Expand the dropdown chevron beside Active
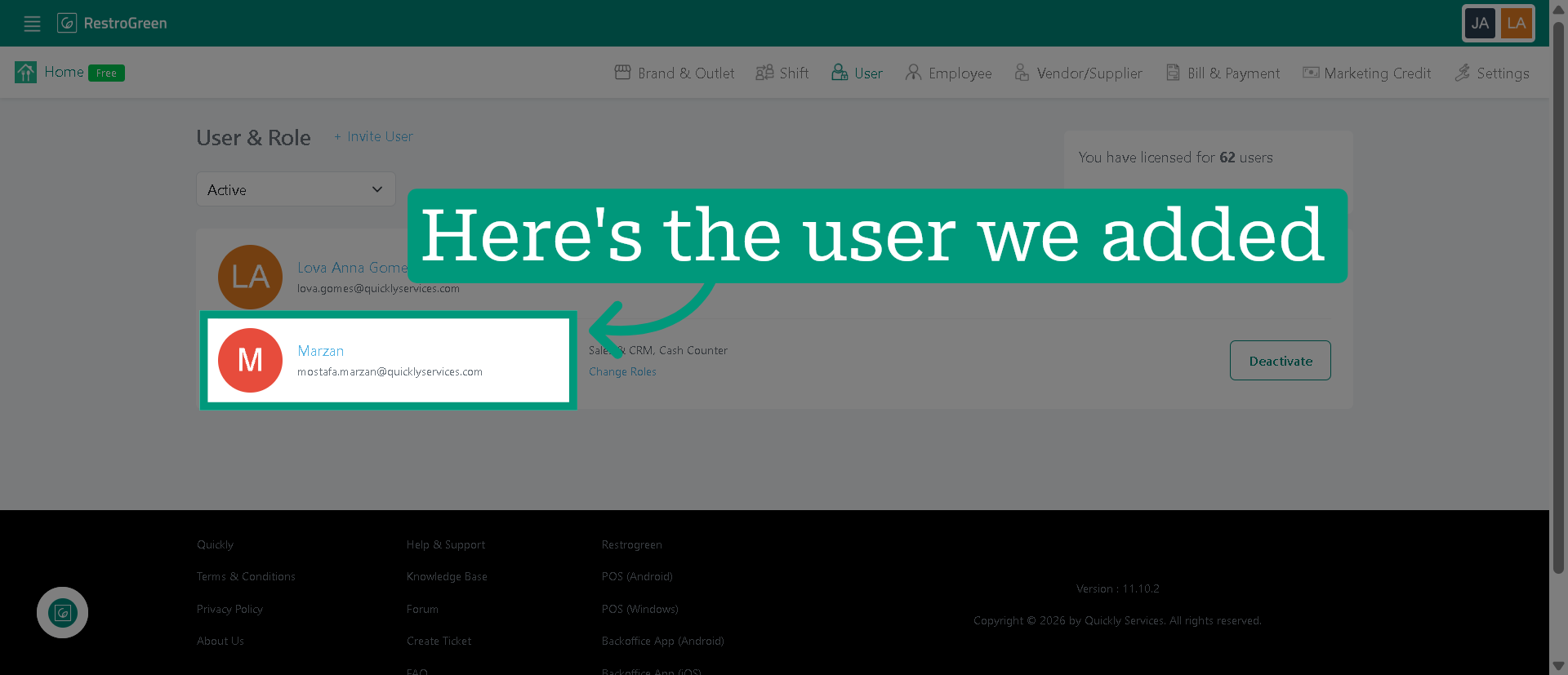1568x675 pixels. [377, 189]
